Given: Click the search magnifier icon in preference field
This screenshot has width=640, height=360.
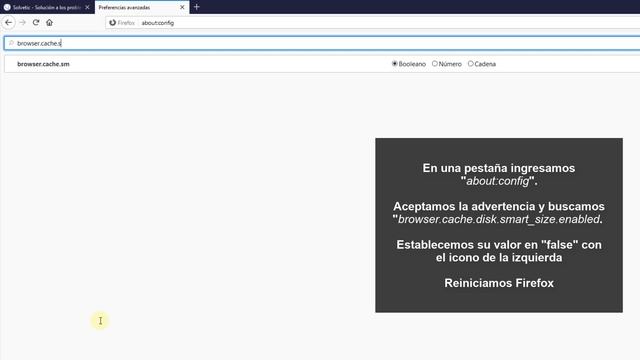Looking at the screenshot, I should coord(11,43).
